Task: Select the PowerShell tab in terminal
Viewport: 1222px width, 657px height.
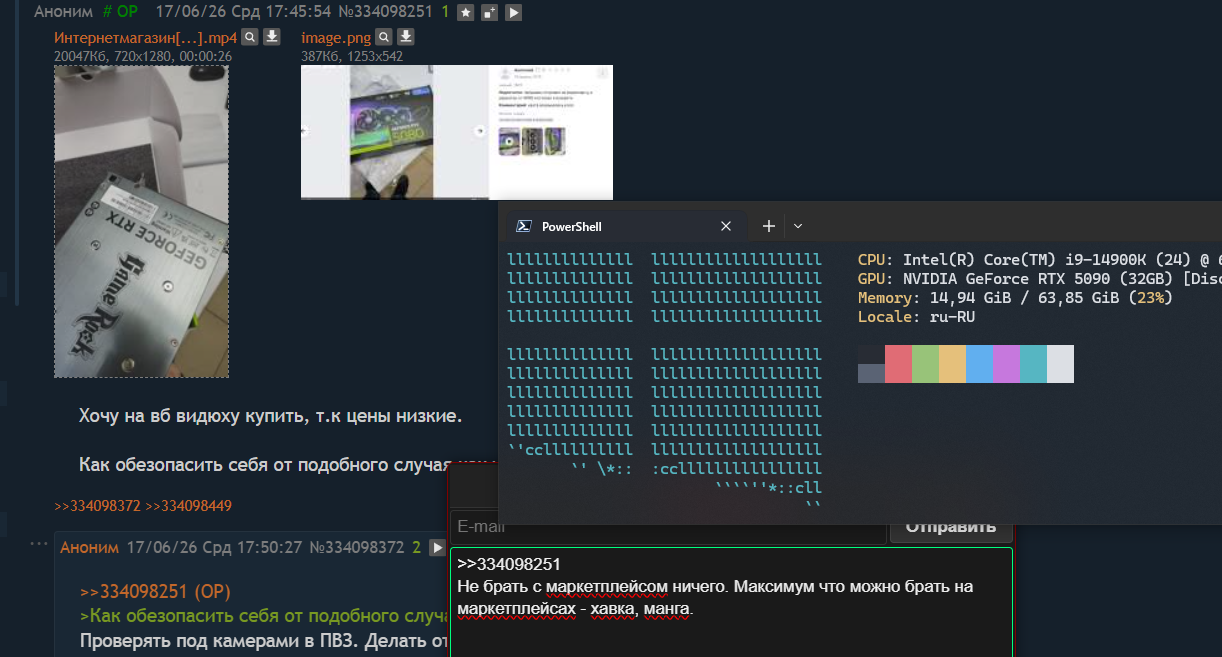Action: [624, 227]
